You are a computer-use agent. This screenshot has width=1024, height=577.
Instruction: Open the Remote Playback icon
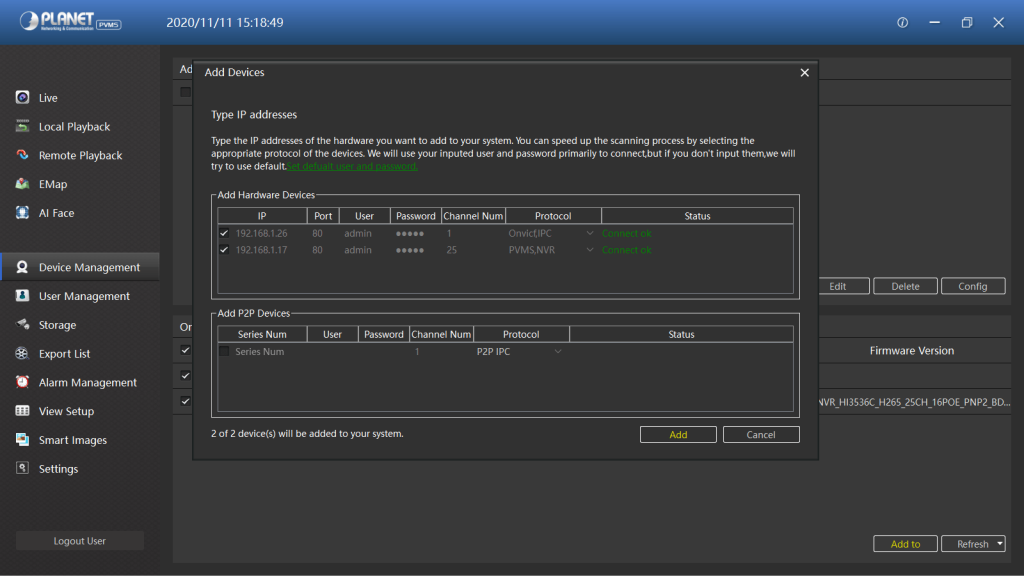22,155
